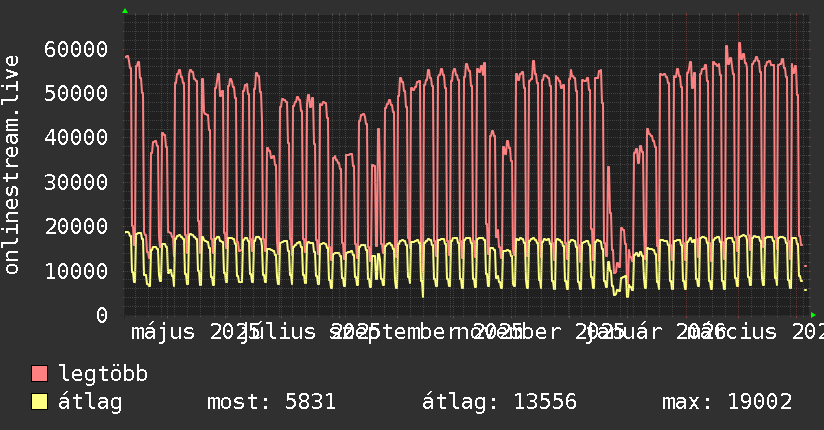This screenshot has height=430, width=824.
Task: Click the yellow átlag legend swatch
Action: 39,402
